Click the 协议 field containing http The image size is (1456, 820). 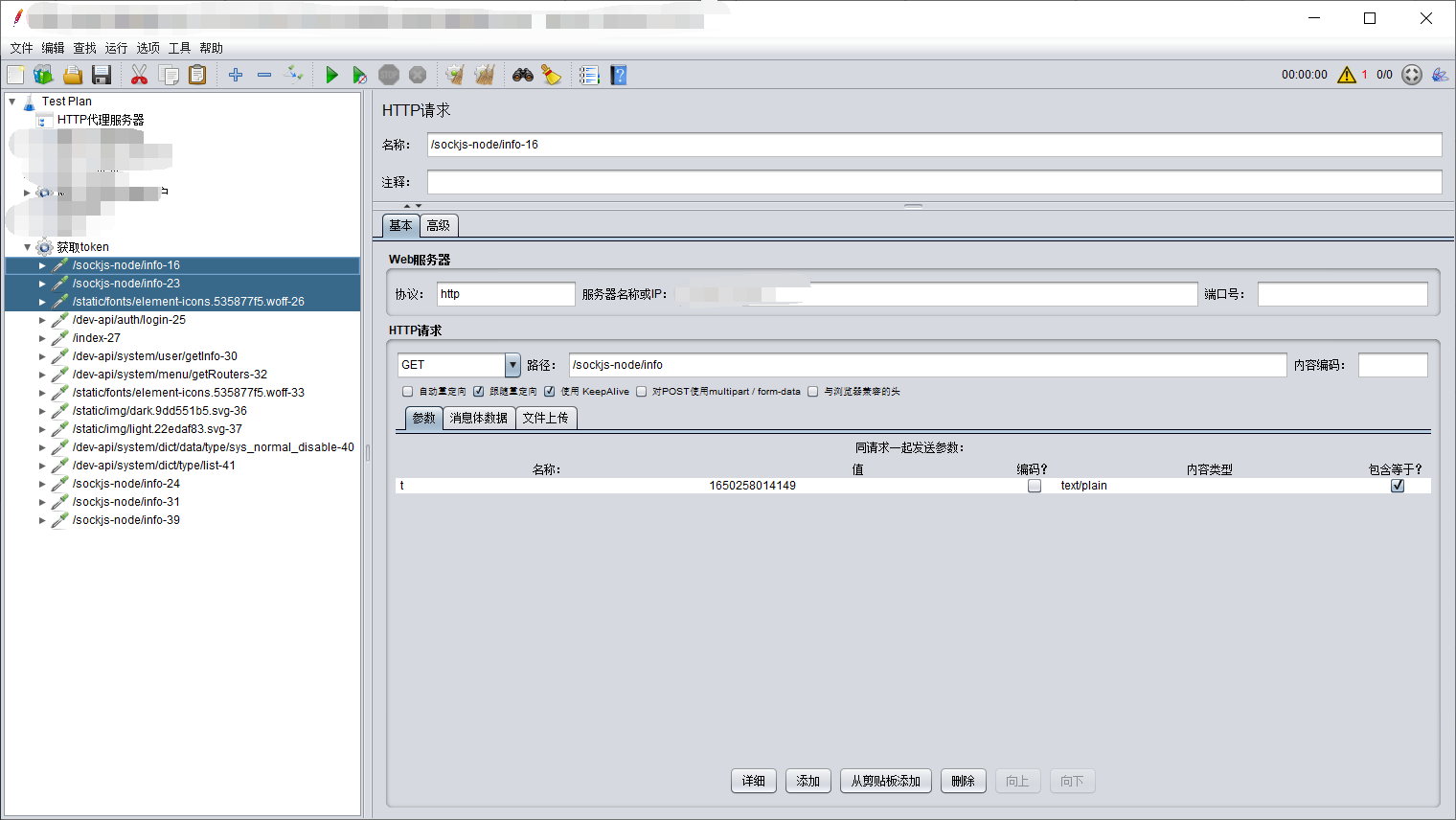coord(506,294)
